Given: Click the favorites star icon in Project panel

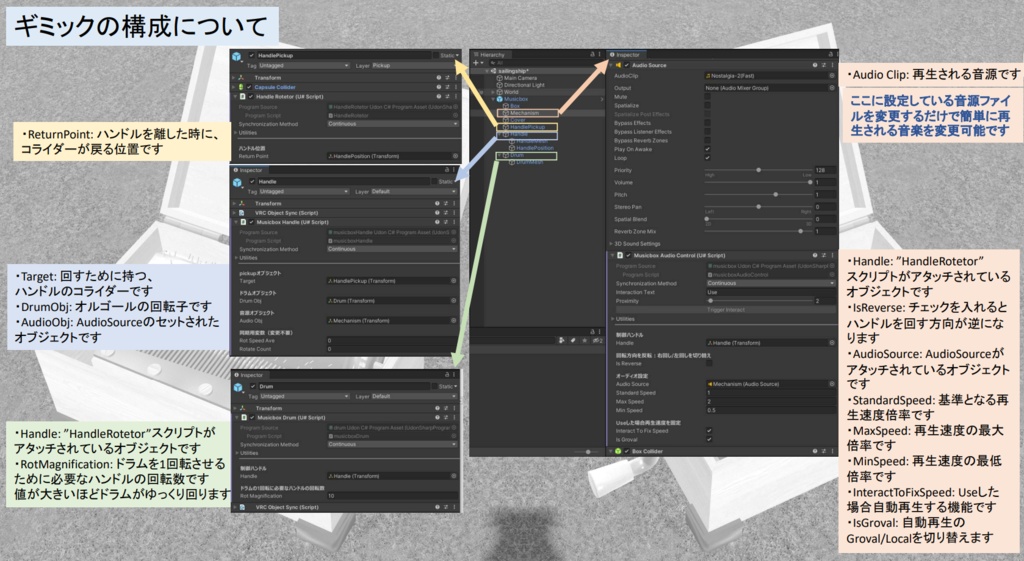Looking at the screenshot, I should click(584, 340).
